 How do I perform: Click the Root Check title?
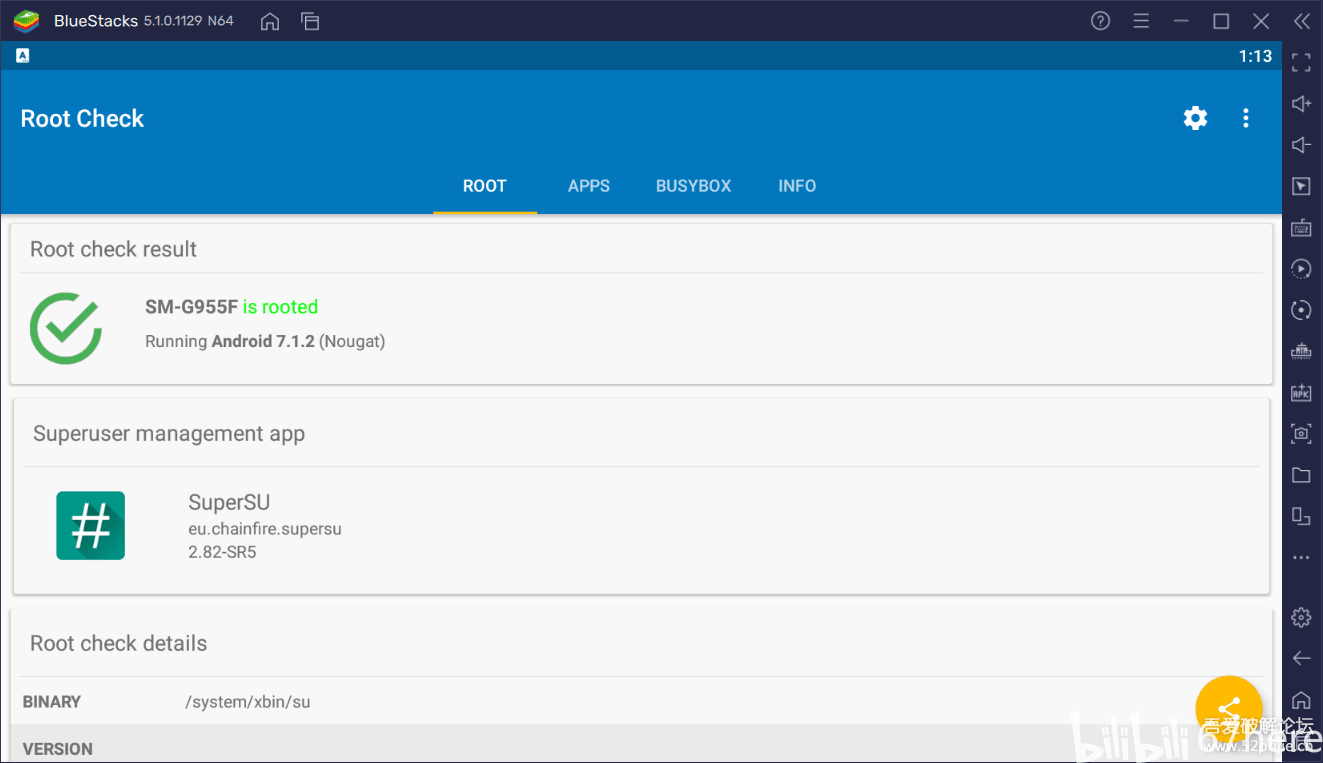point(82,118)
